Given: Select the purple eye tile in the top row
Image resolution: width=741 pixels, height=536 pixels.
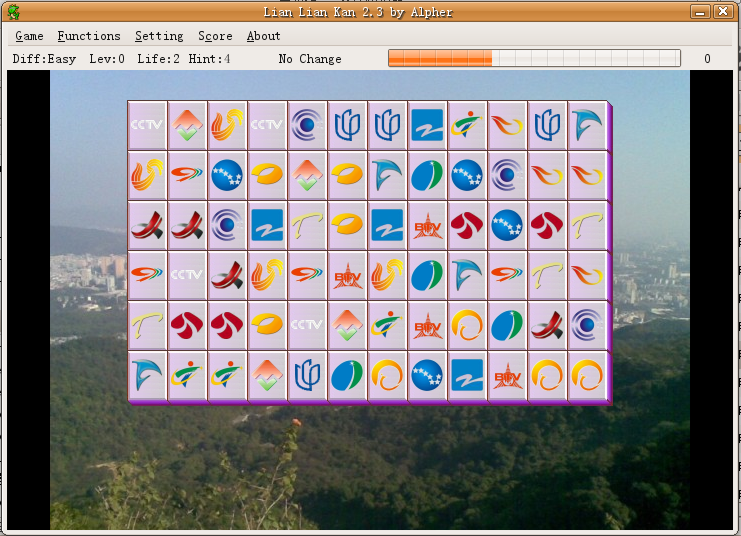Looking at the screenshot, I should [307, 125].
